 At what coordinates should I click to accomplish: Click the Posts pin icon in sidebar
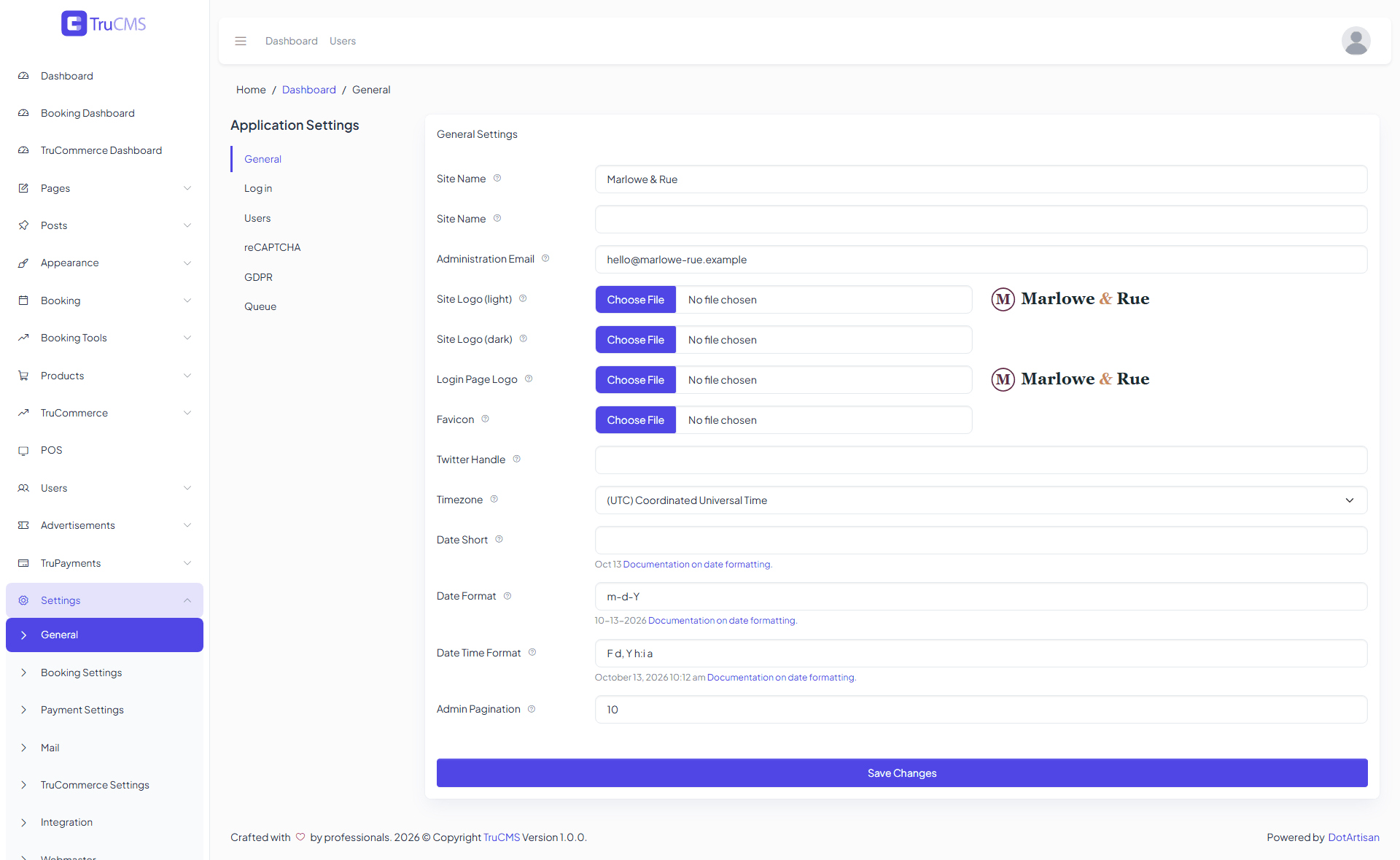click(x=23, y=225)
